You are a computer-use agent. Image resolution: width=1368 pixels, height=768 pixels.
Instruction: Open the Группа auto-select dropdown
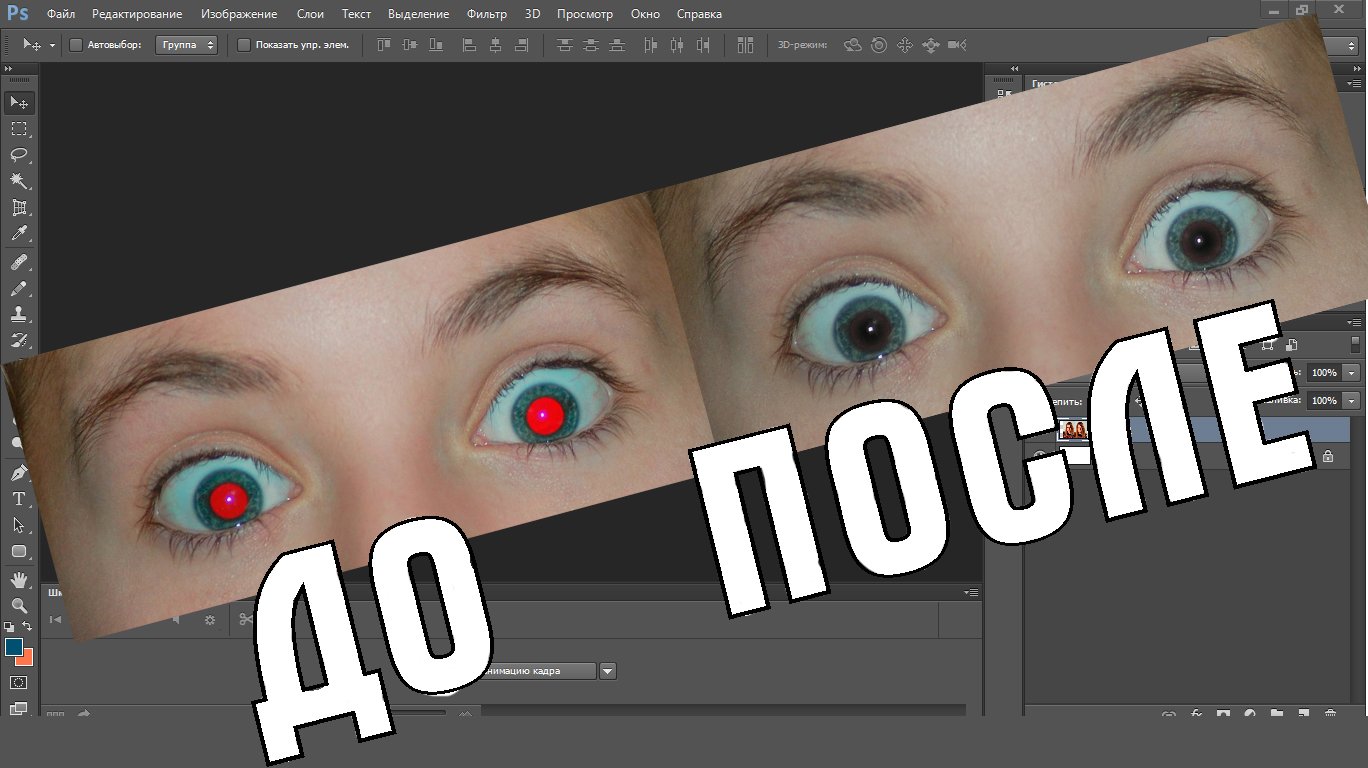pyautogui.click(x=186, y=45)
